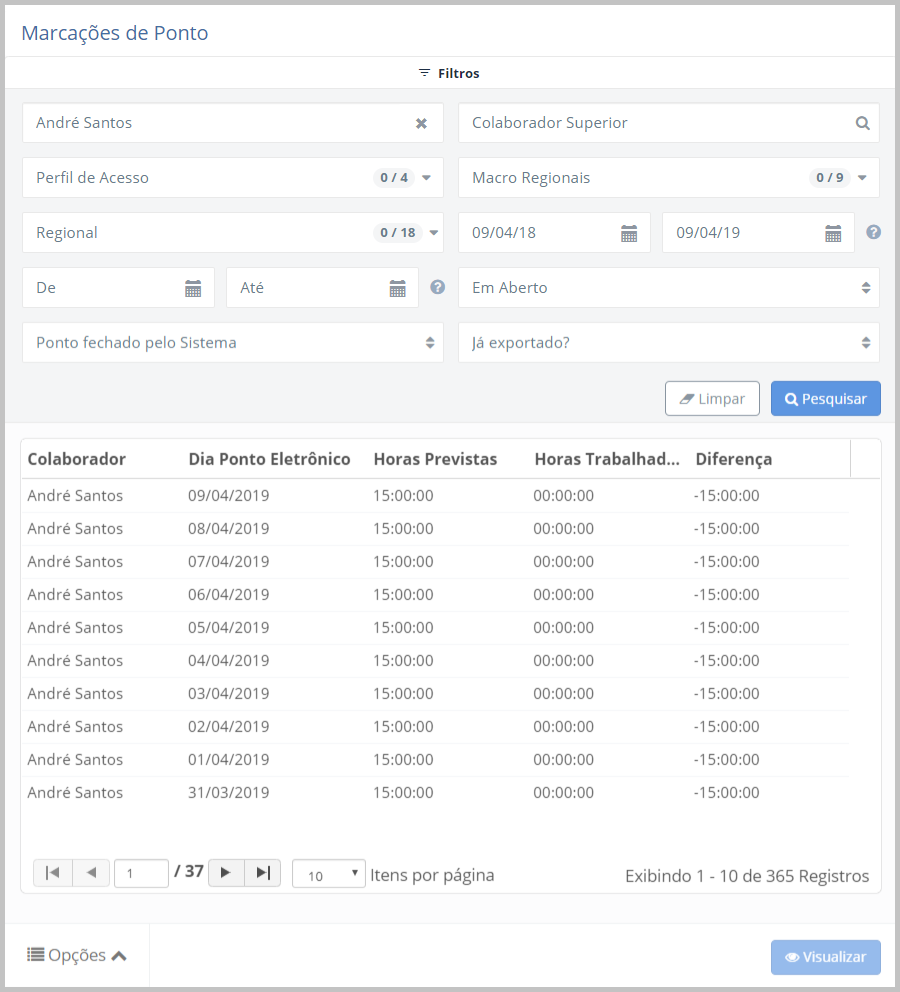Click the help icon beside the Até field
Screen dimensions: 900x992
[437, 287]
